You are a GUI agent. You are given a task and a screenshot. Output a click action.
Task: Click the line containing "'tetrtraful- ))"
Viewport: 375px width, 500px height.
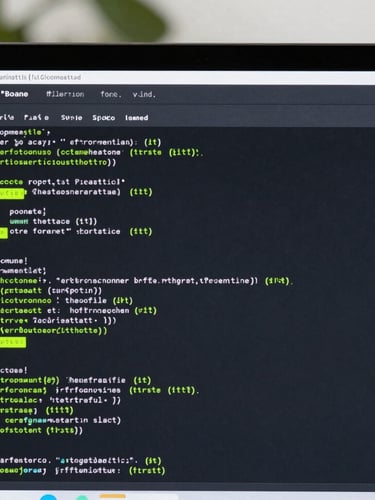coord(60,400)
